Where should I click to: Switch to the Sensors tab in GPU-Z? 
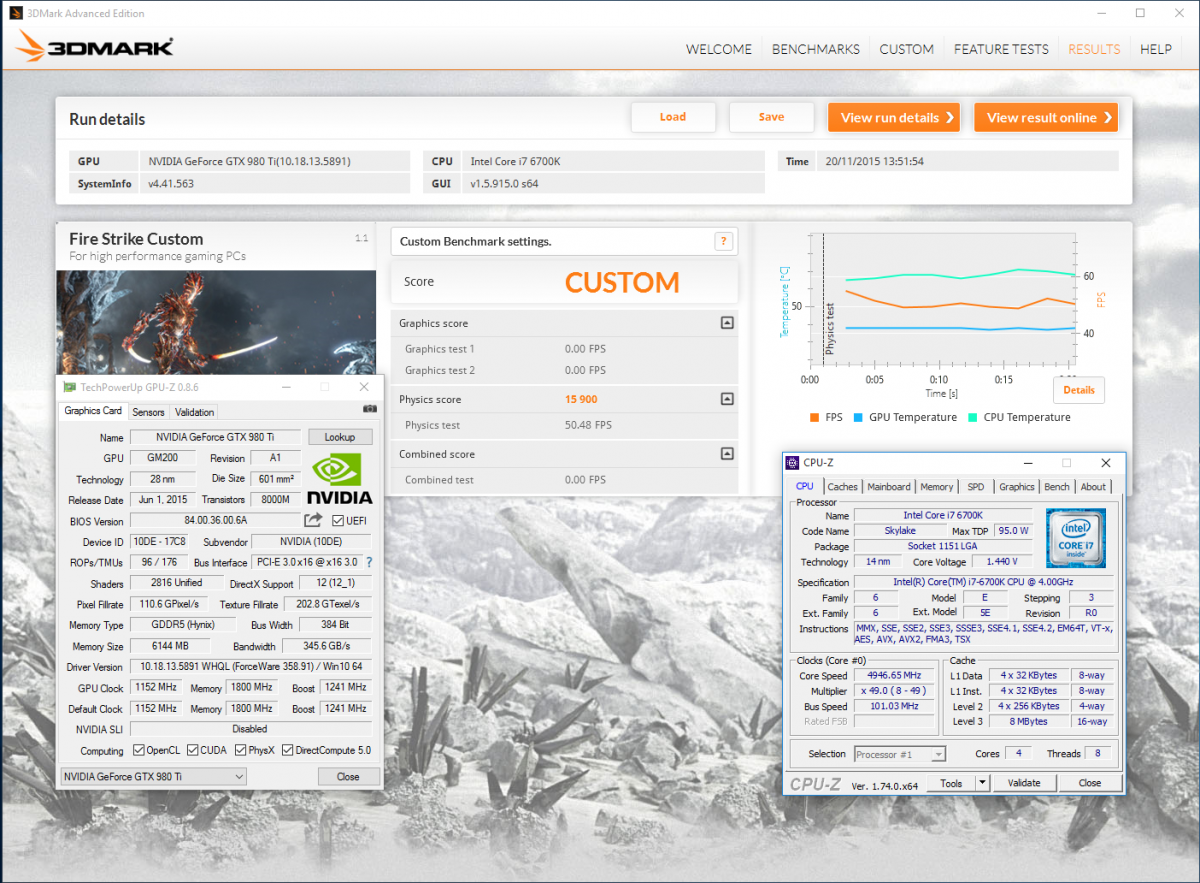[148, 412]
